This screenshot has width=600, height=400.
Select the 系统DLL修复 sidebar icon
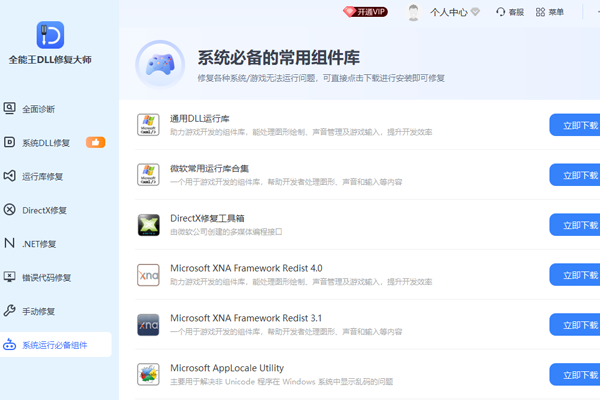coord(10,142)
